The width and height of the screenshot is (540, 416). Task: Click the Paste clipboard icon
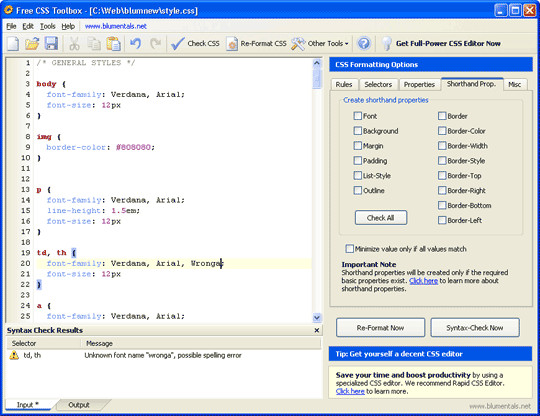coord(114,44)
